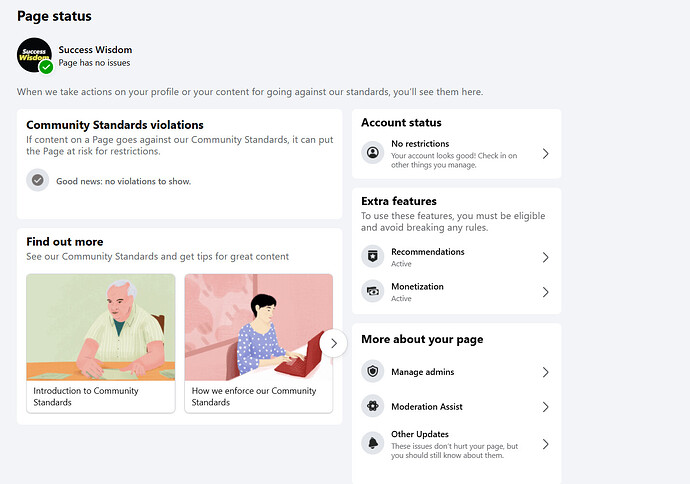Screen dimensions: 690x484
Task: Open the Other Updates chevron arrow
Action: (x=545, y=444)
